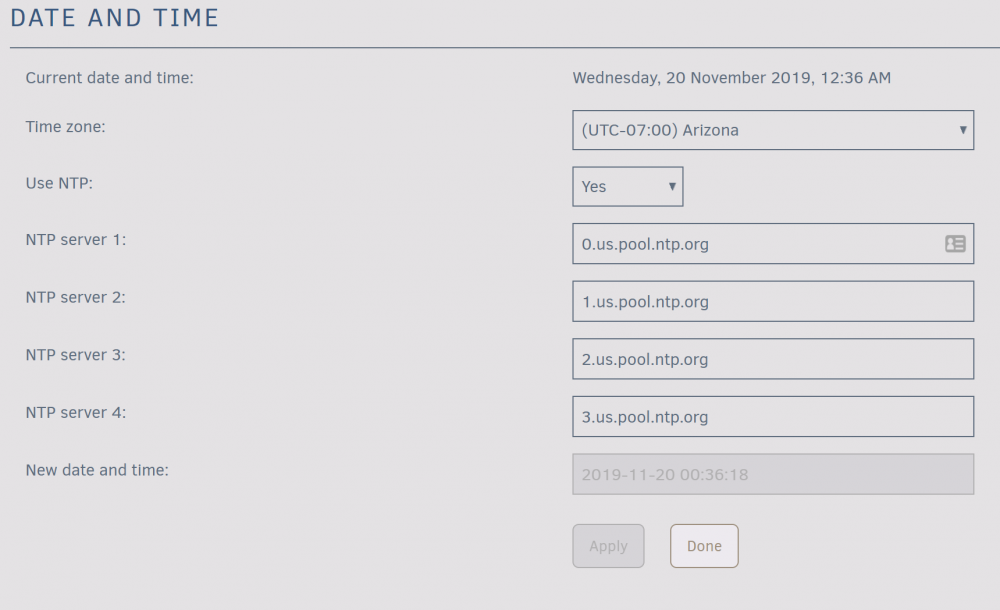Open the Use NTP dropdown
Image resolution: width=1000 pixels, height=610 pixels.
tap(628, 186)
